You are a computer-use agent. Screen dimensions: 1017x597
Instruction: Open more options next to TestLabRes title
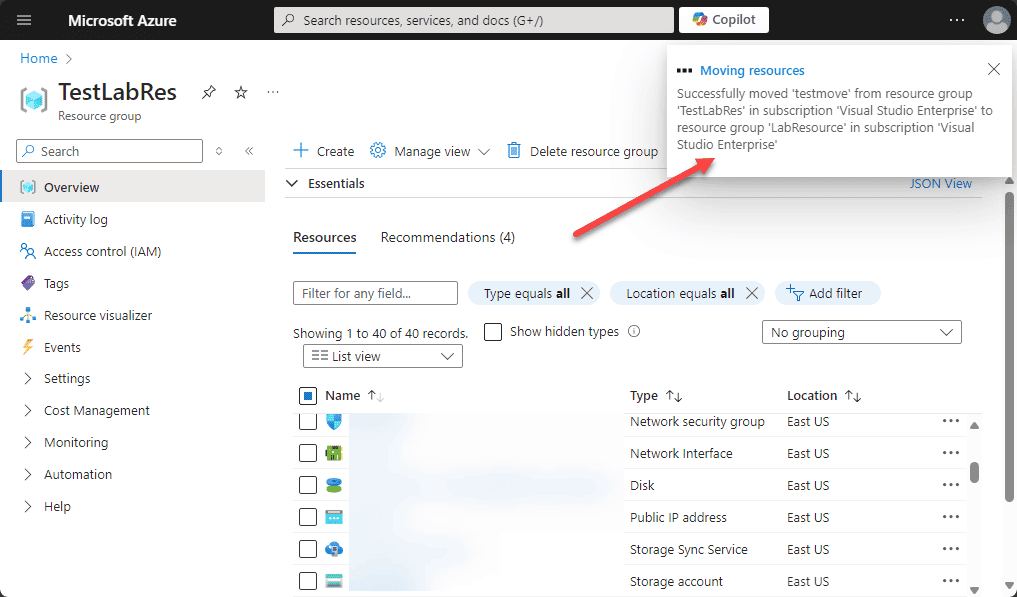[x=273, y=92]
